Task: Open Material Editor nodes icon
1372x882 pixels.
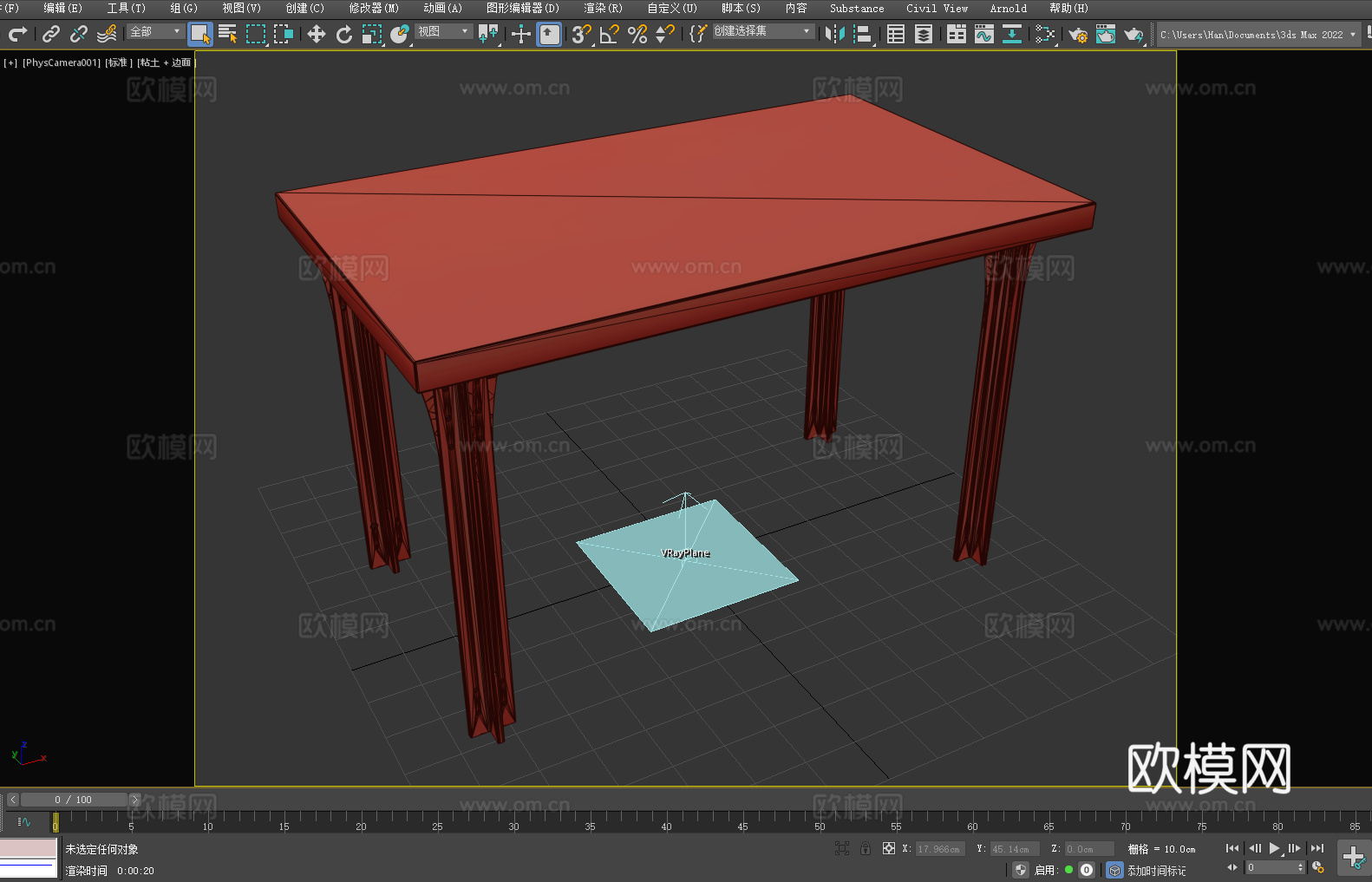Action: pyautogui.click(x=1045, y=34)
